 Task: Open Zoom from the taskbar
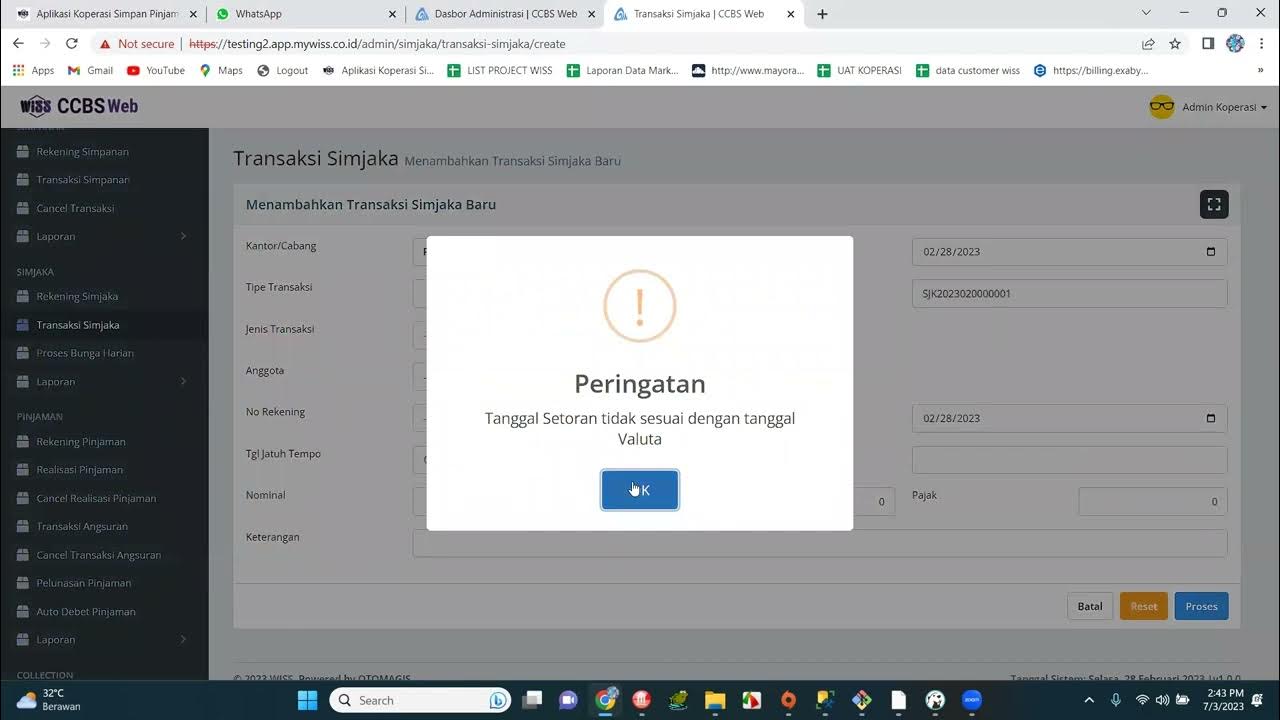coord(971,700)
